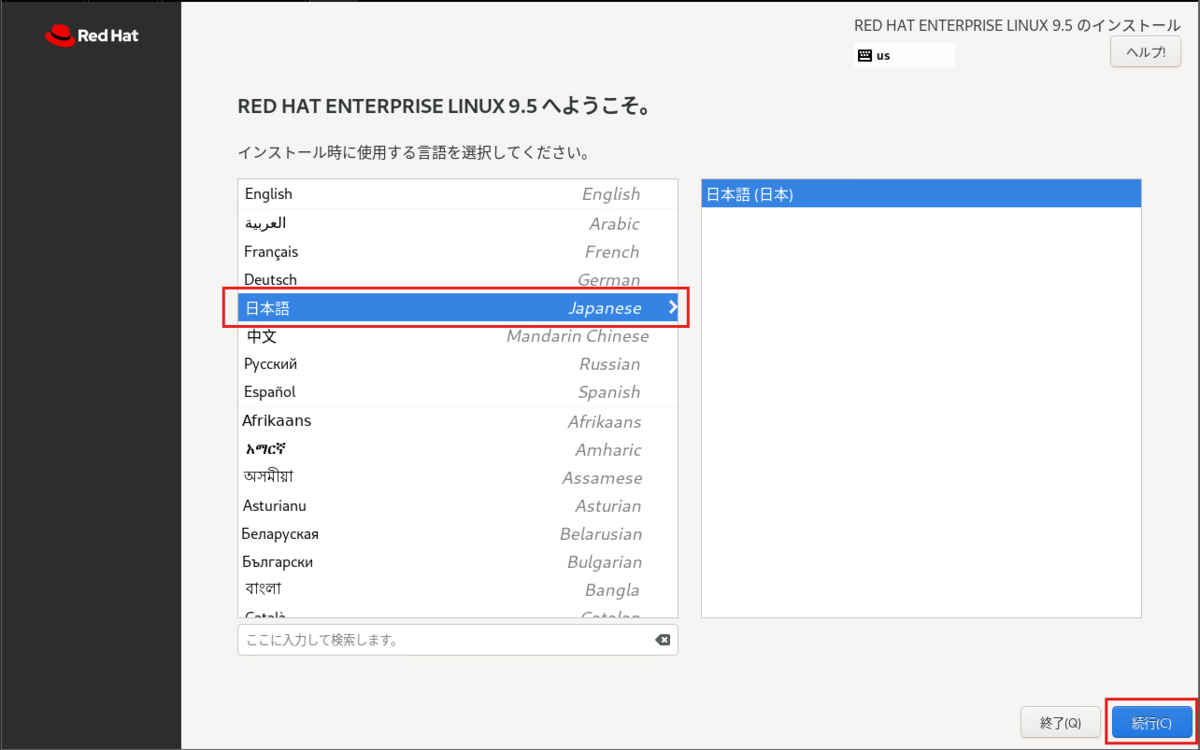Select Afrikaans in the language list
The height and width of the screenshot is (750, 1200).
[x=458, y=421]
